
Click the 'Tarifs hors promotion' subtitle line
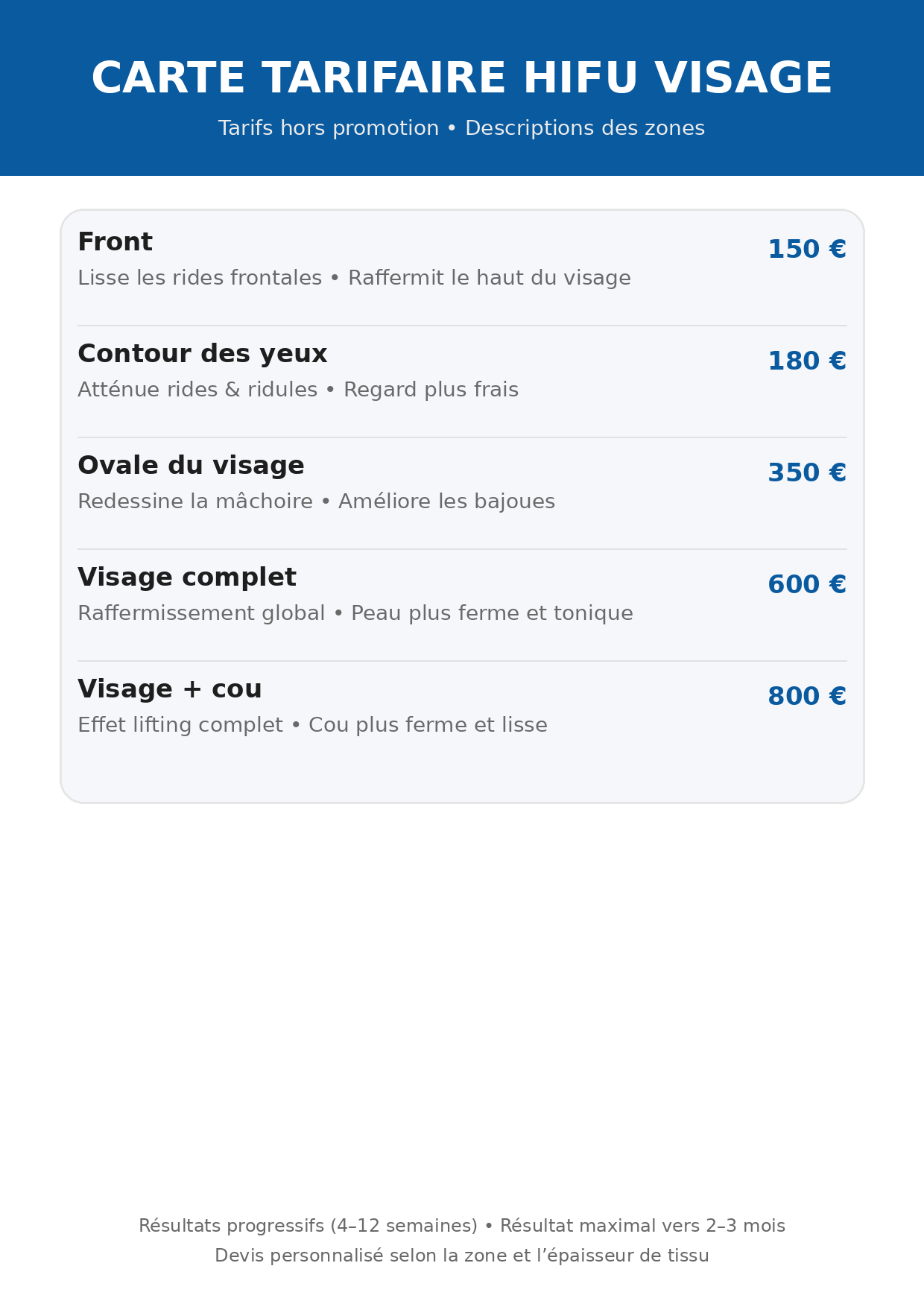[x=462, y=128]
